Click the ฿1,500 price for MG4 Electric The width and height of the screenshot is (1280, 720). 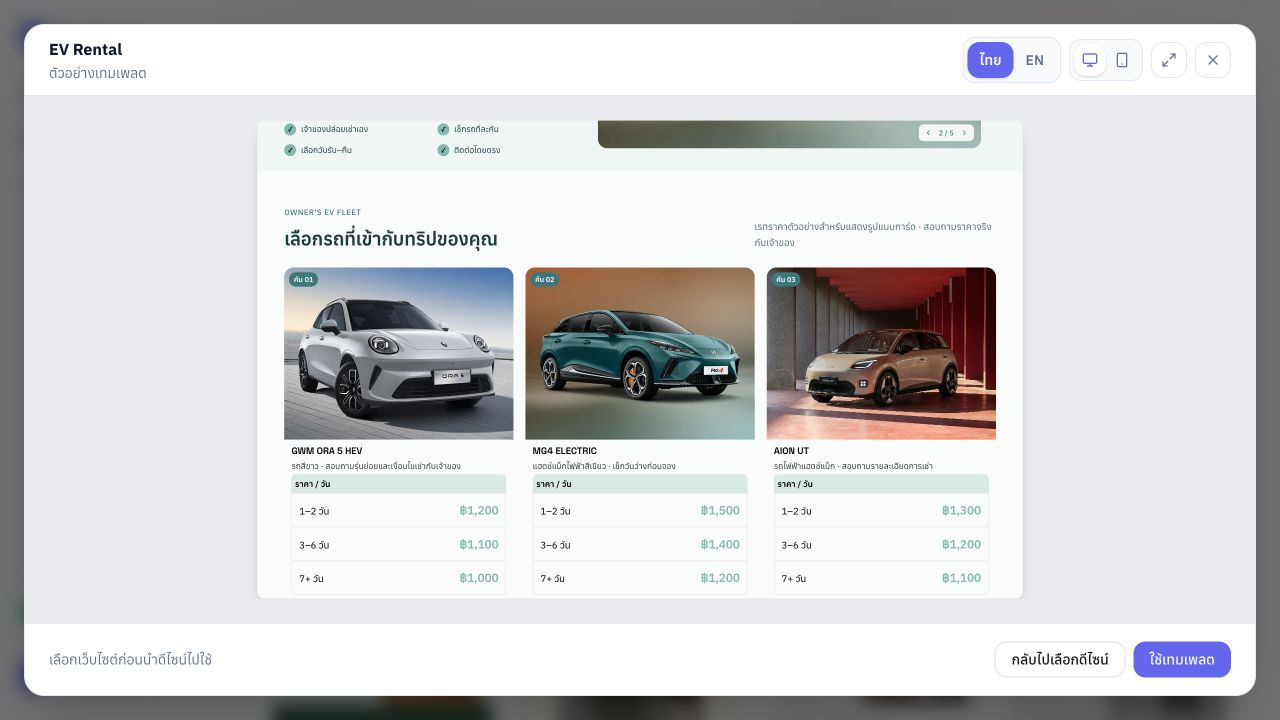tap(720, 511)
